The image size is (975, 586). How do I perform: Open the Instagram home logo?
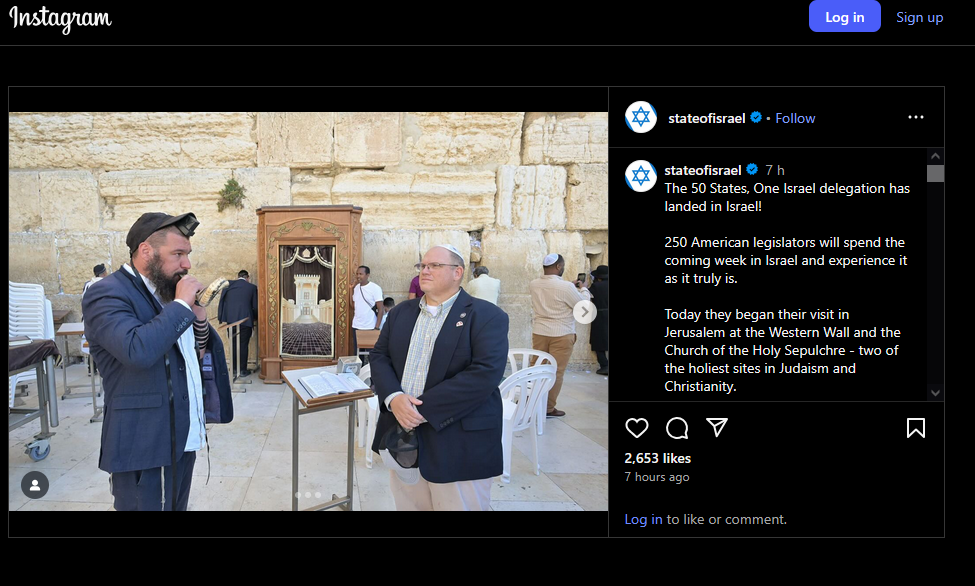60,19
